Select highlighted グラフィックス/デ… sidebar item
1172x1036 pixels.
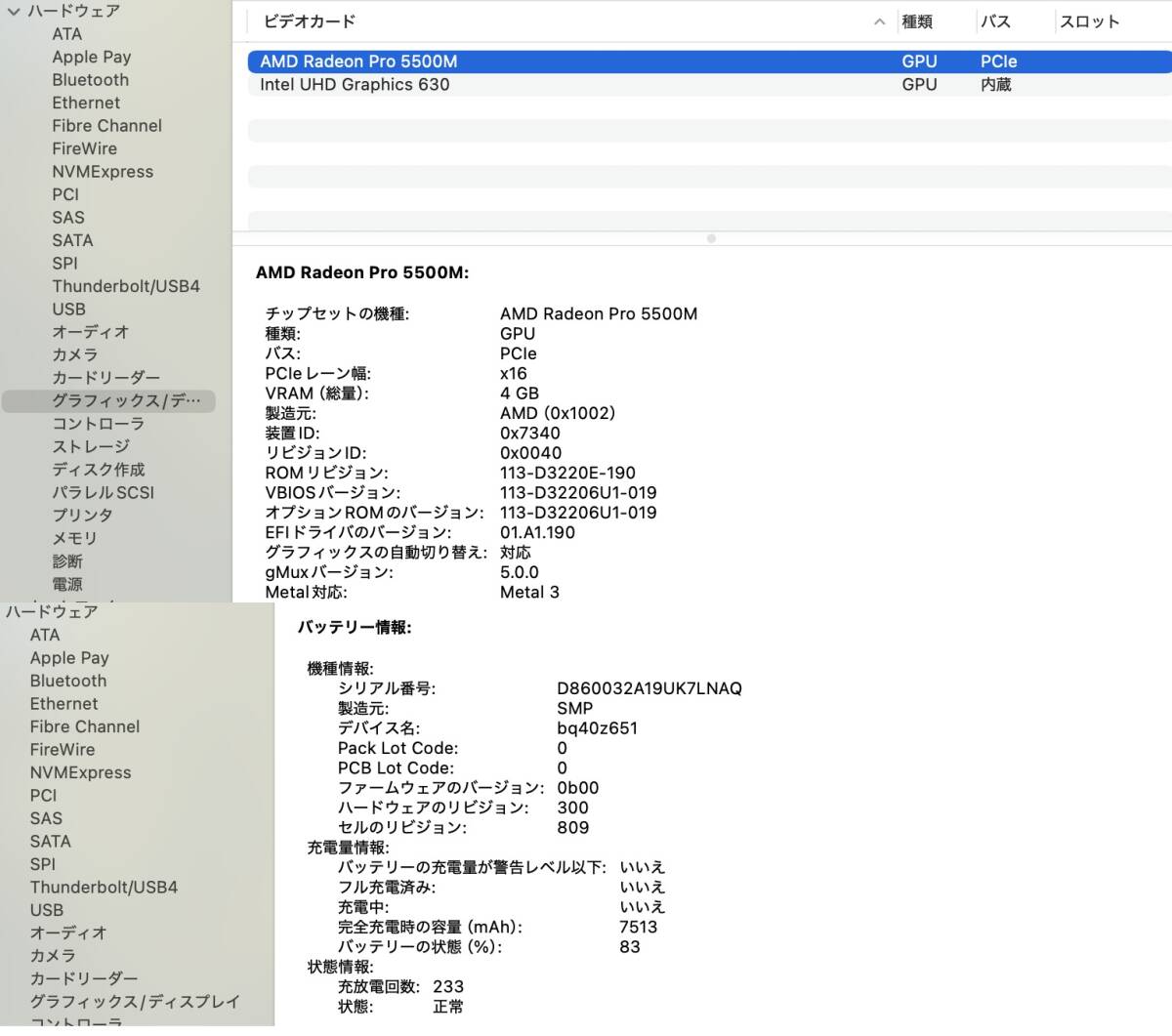coord(108,400)
